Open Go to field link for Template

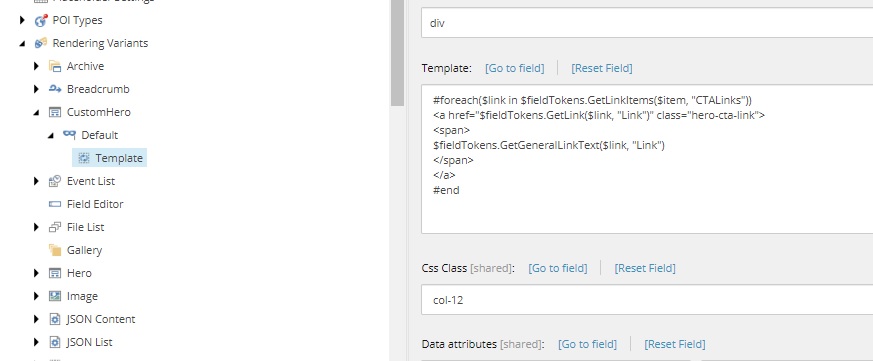(x=514, y=68)
